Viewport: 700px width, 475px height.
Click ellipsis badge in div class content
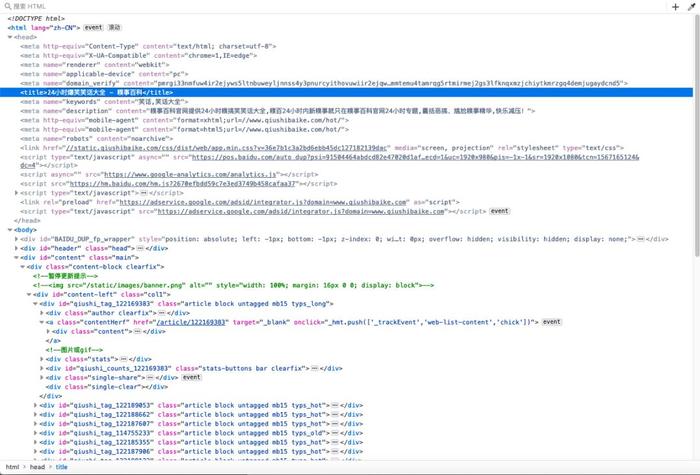click(138, 331)
